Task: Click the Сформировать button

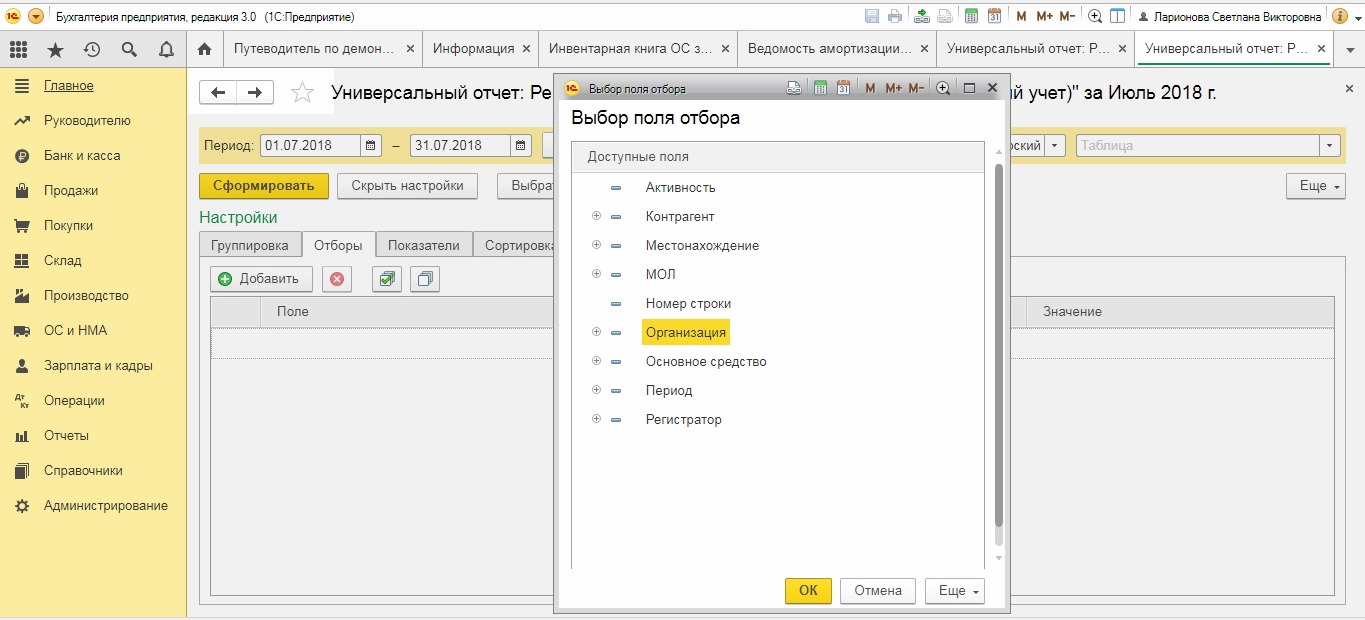Action: (263, 185)
